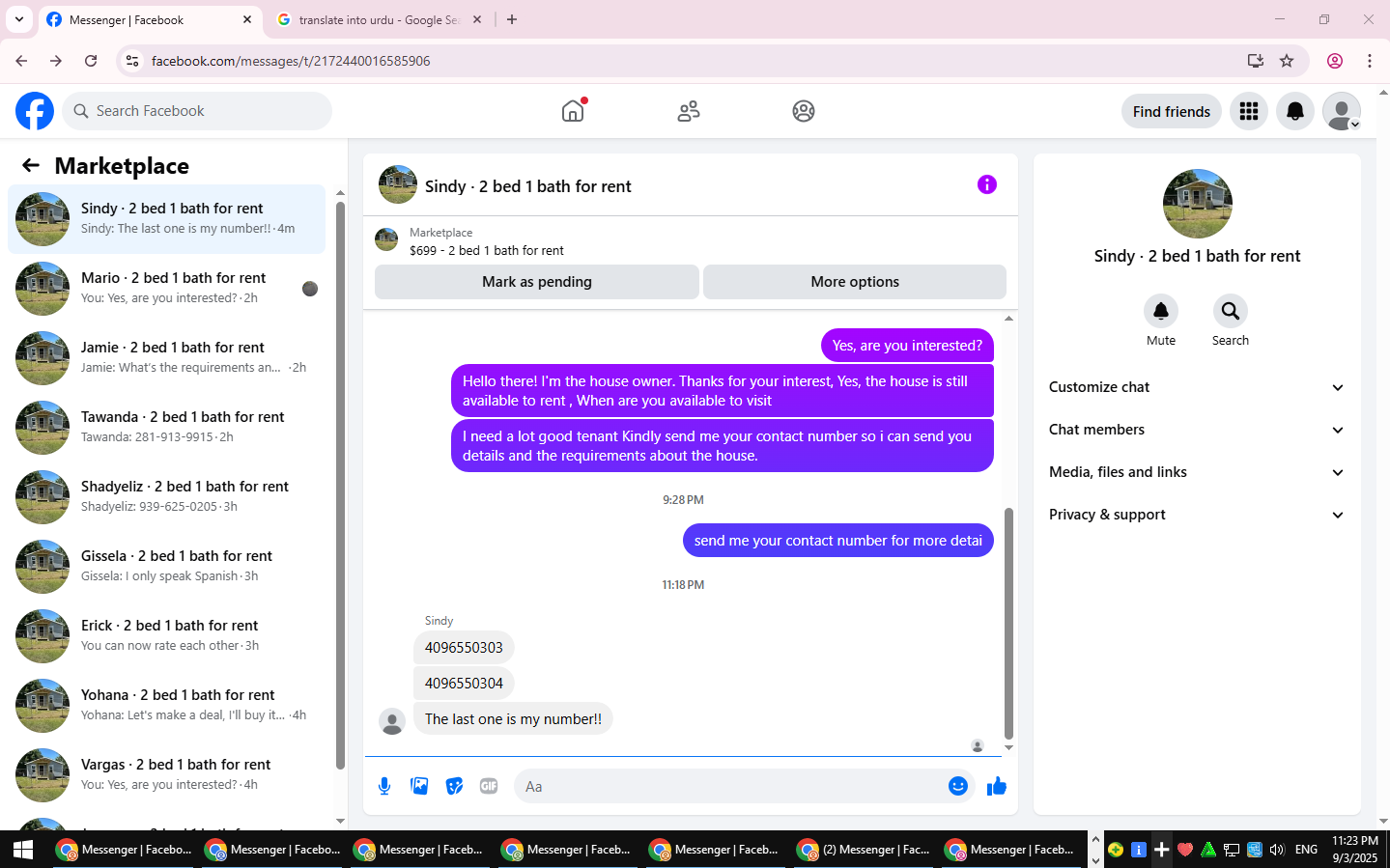Open Marketplace listing $699 2 bed 1 bath
The image size is (1390, 868).
pyautogui.click(x=486, y=241)
